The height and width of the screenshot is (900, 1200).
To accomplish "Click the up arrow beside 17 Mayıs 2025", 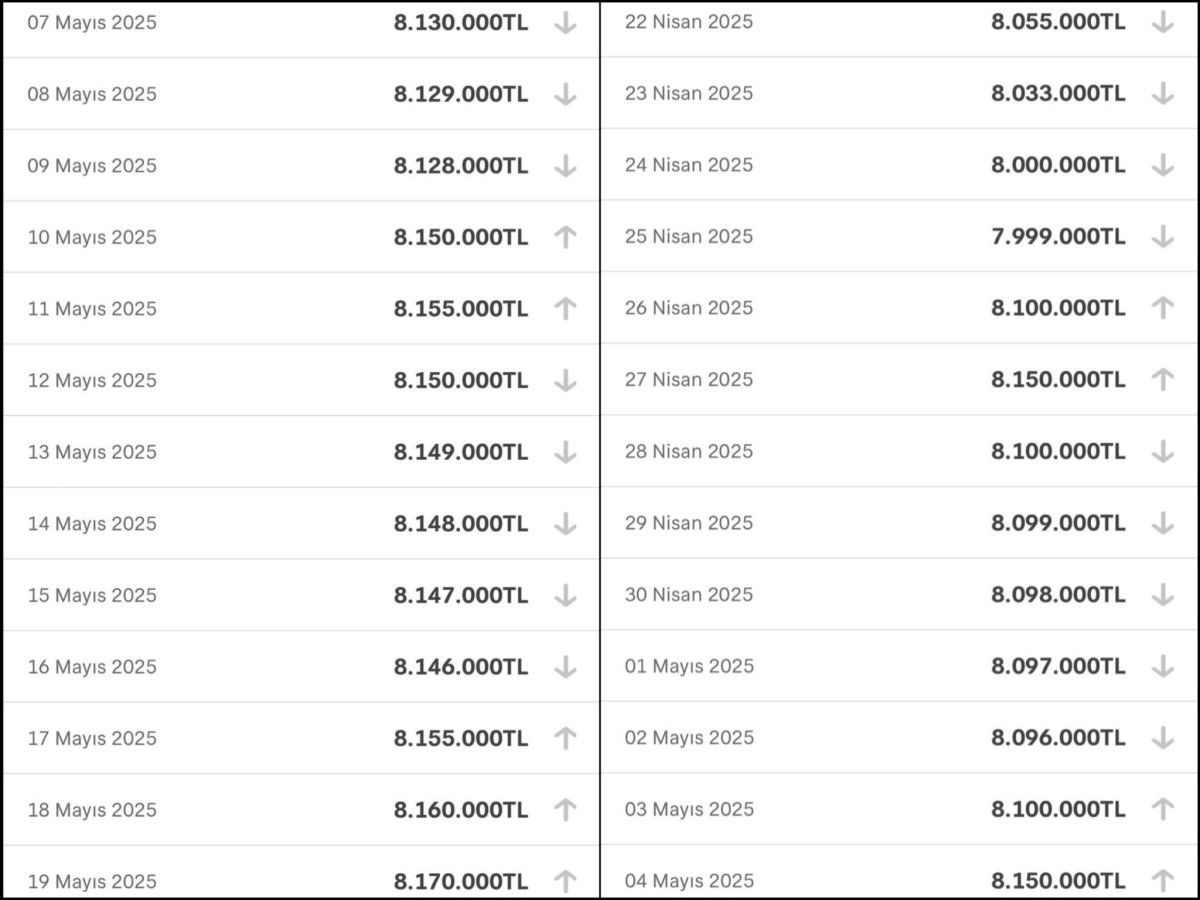I will (565, 739).
